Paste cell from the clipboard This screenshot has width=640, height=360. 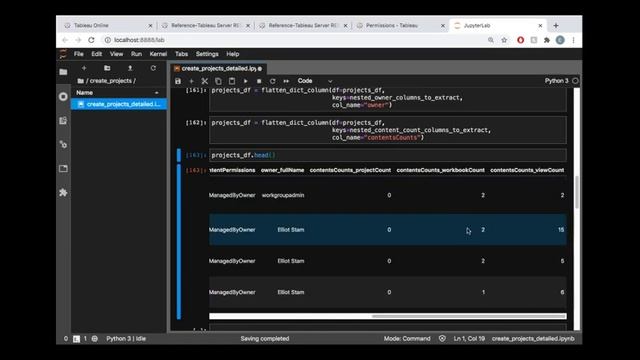[232, 81]
